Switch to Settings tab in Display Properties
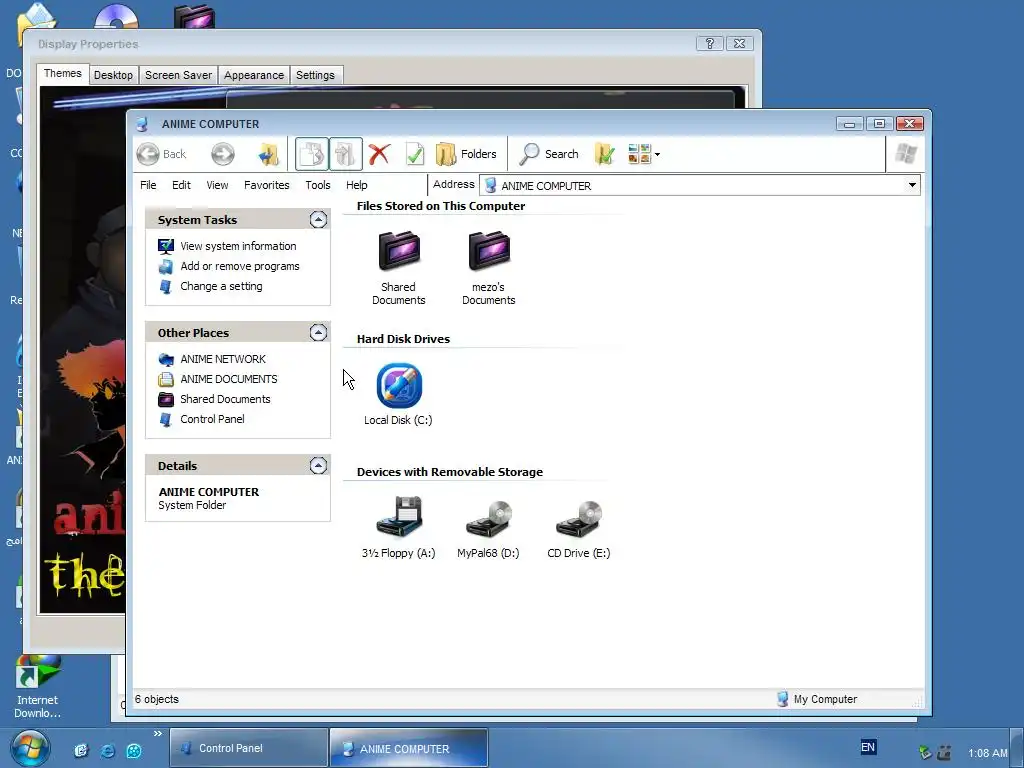 click(315, 75)
